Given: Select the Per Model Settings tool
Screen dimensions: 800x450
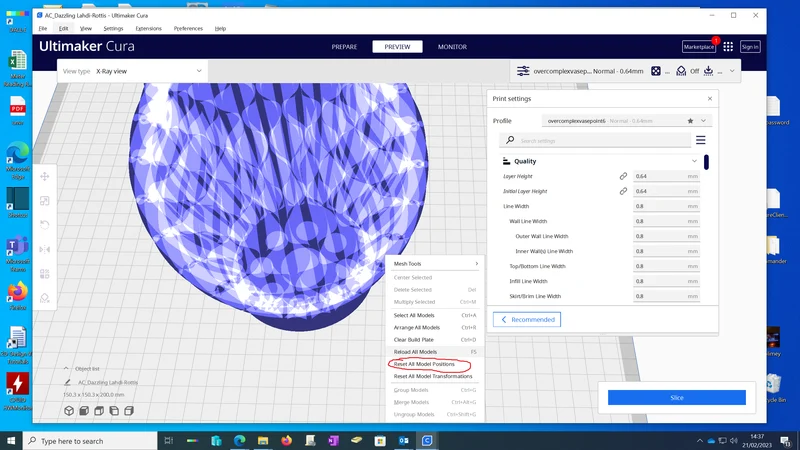Looking at the screenshot, I should [45, 274].
